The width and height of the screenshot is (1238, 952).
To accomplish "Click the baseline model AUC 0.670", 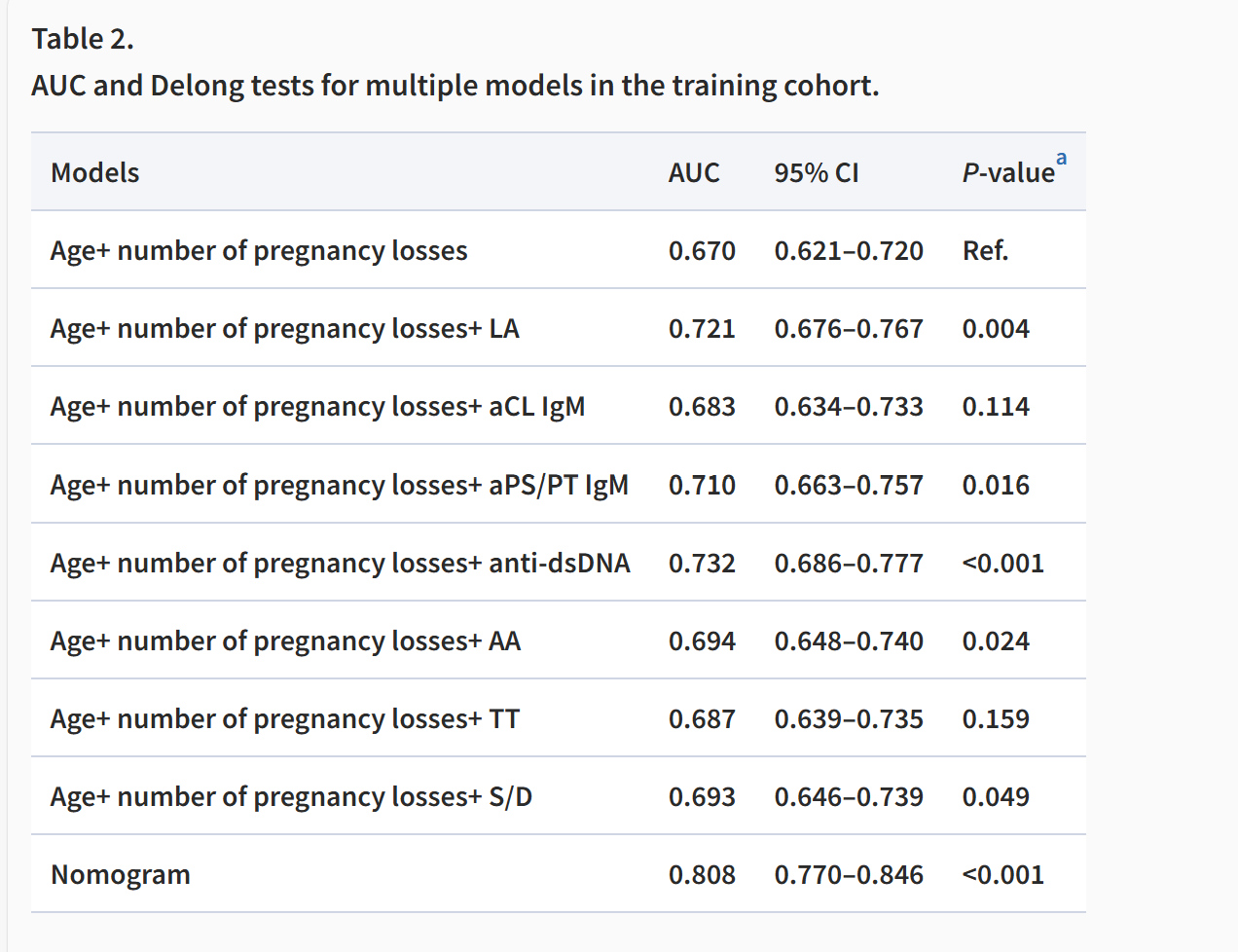I will (702, 251).
